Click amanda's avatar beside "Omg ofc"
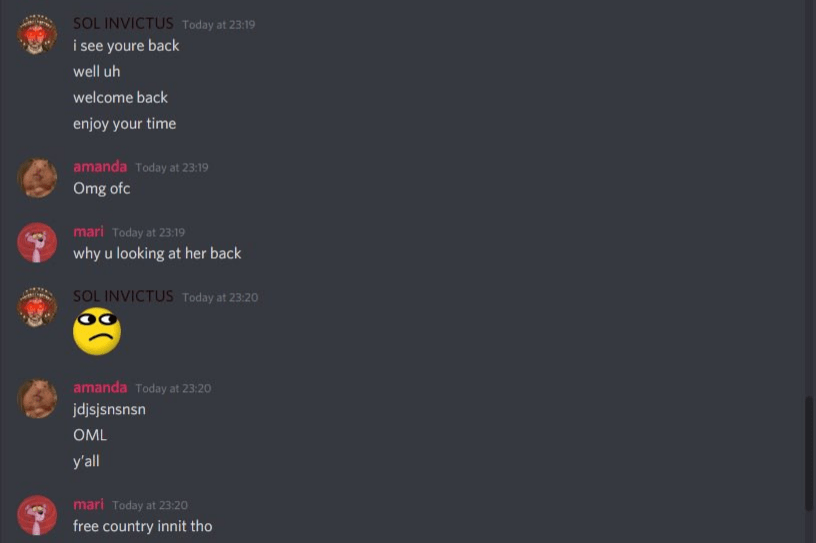 (x=37, y=178)
